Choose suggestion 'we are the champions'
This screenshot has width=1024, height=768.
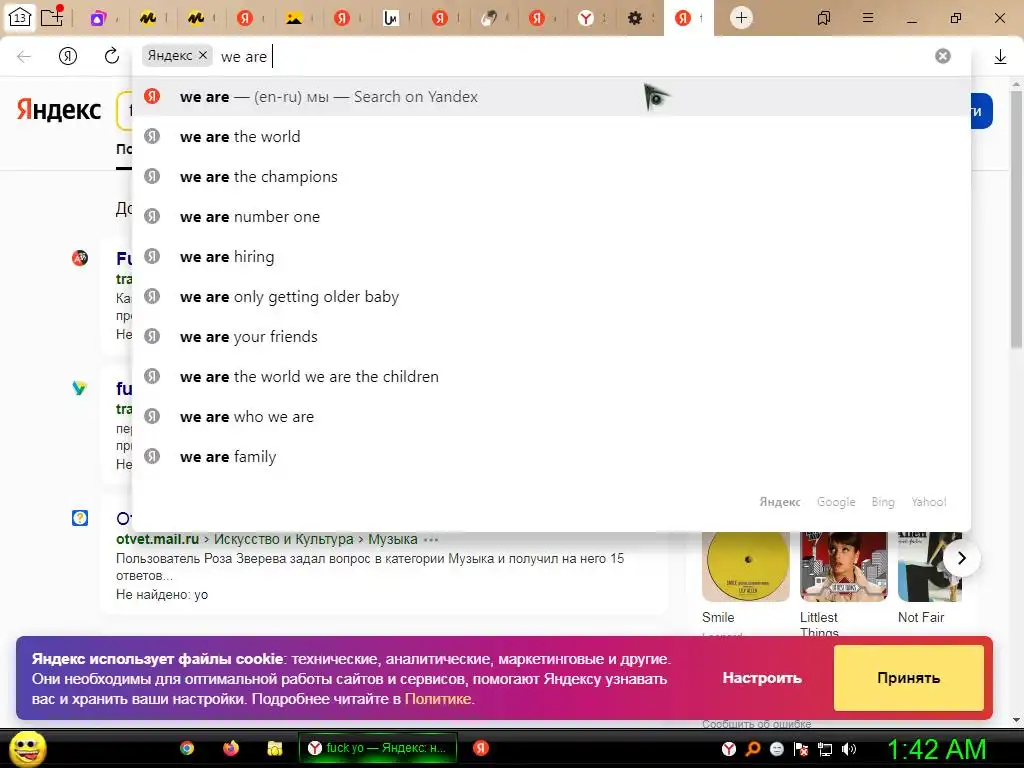pyautogui.click(x=551, y=176)
